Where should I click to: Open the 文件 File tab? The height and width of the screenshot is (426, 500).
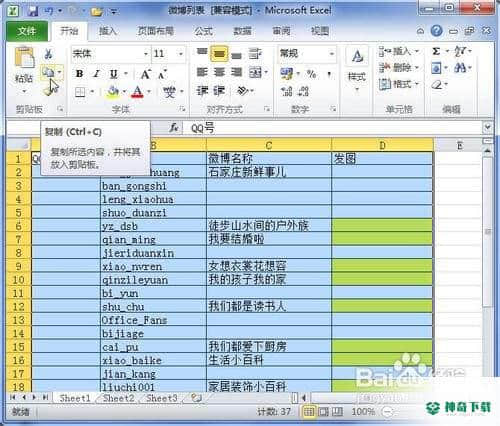click(27, 31)
